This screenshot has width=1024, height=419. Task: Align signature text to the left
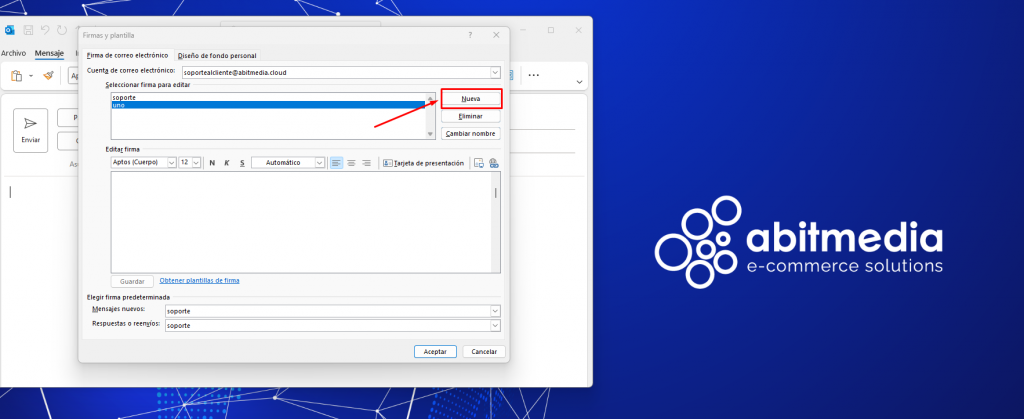pos(336,163)
